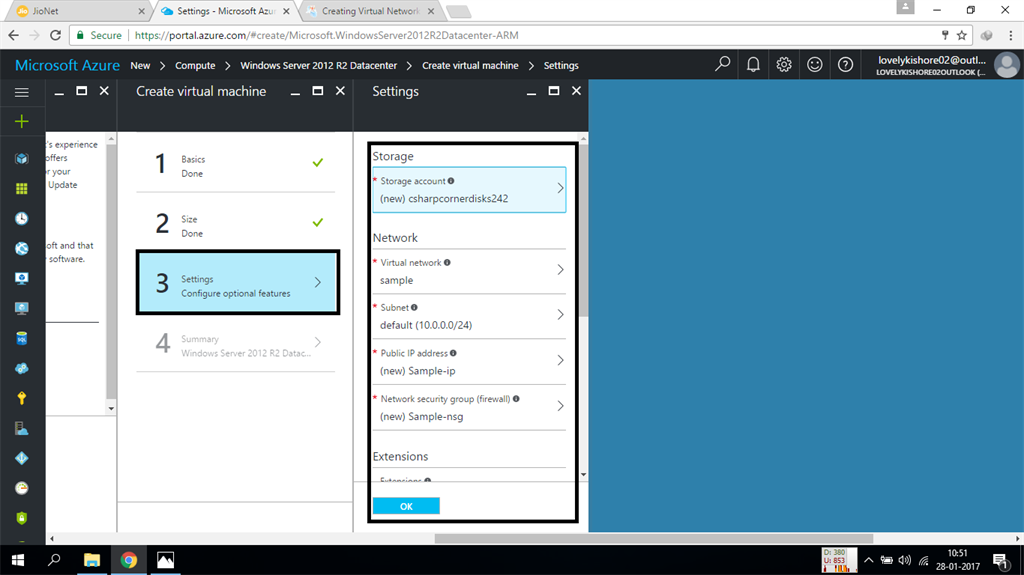
Task: Expand Public IP address Sample-ip row
Action: 469,362
